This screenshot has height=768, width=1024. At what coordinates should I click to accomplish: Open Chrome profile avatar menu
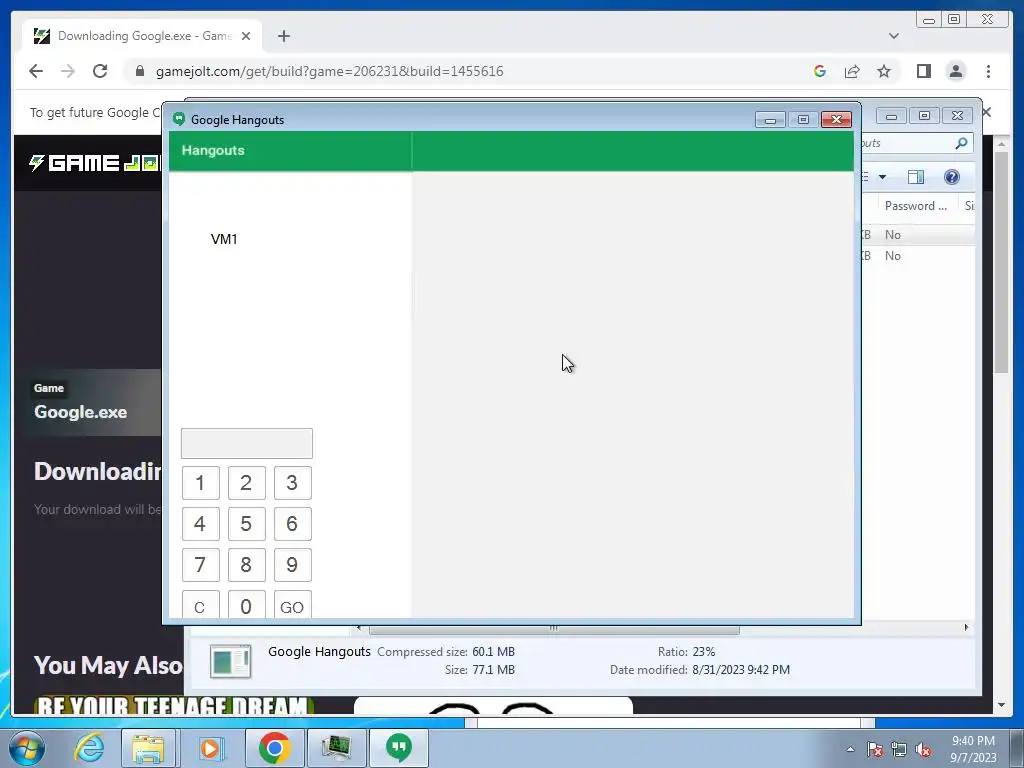click(956, 71)
